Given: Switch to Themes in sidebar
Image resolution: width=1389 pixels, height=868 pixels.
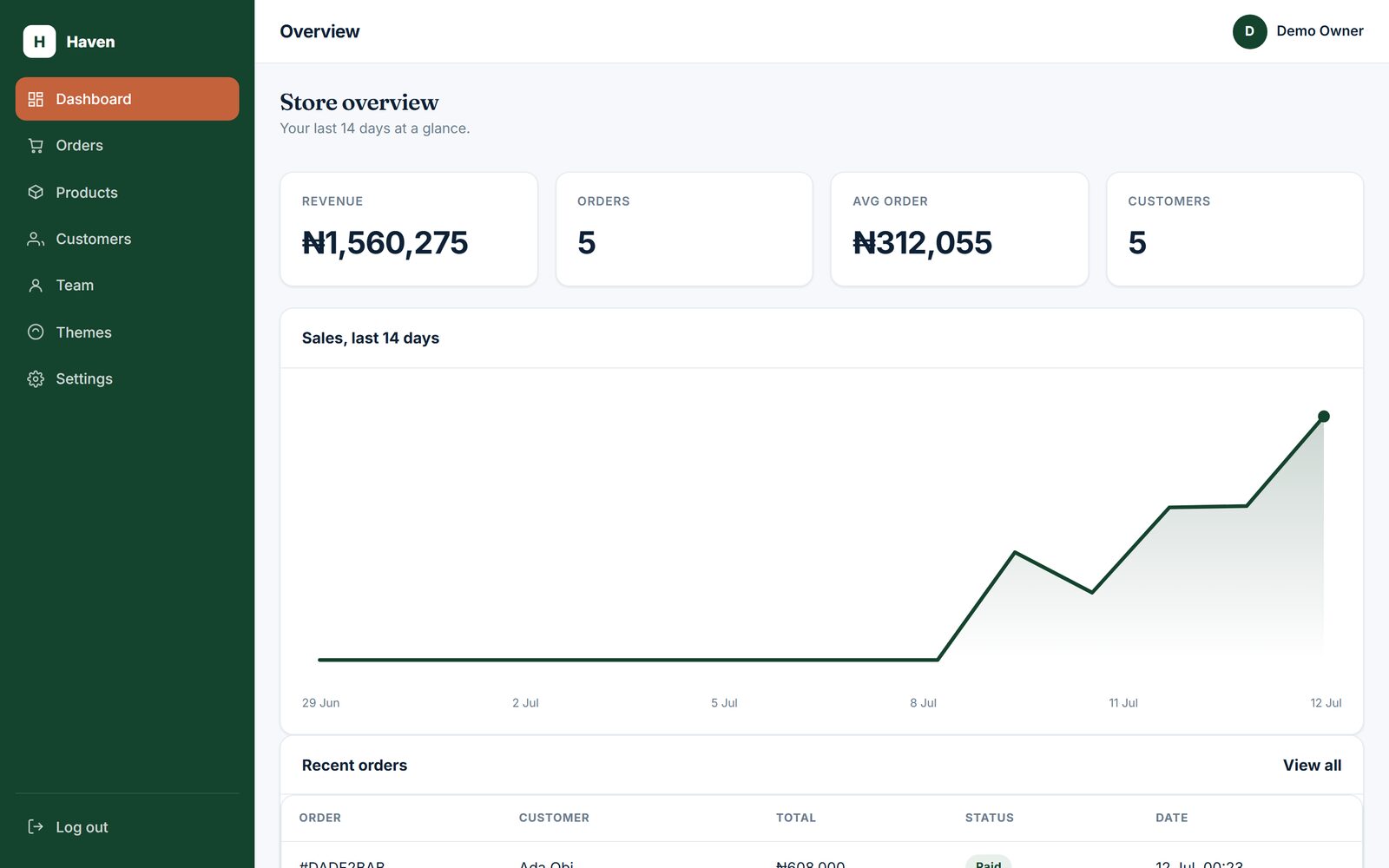Looking at the screenshot, I should click(x=127, y=332).
